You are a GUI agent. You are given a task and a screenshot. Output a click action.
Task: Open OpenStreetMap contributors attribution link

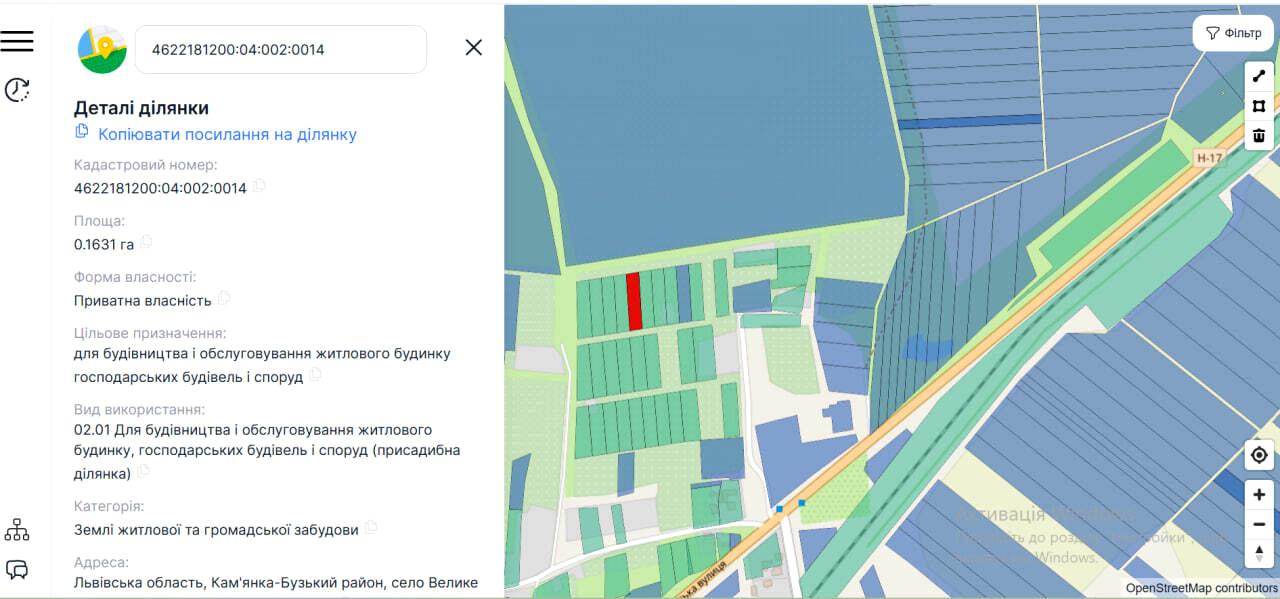1201,588
